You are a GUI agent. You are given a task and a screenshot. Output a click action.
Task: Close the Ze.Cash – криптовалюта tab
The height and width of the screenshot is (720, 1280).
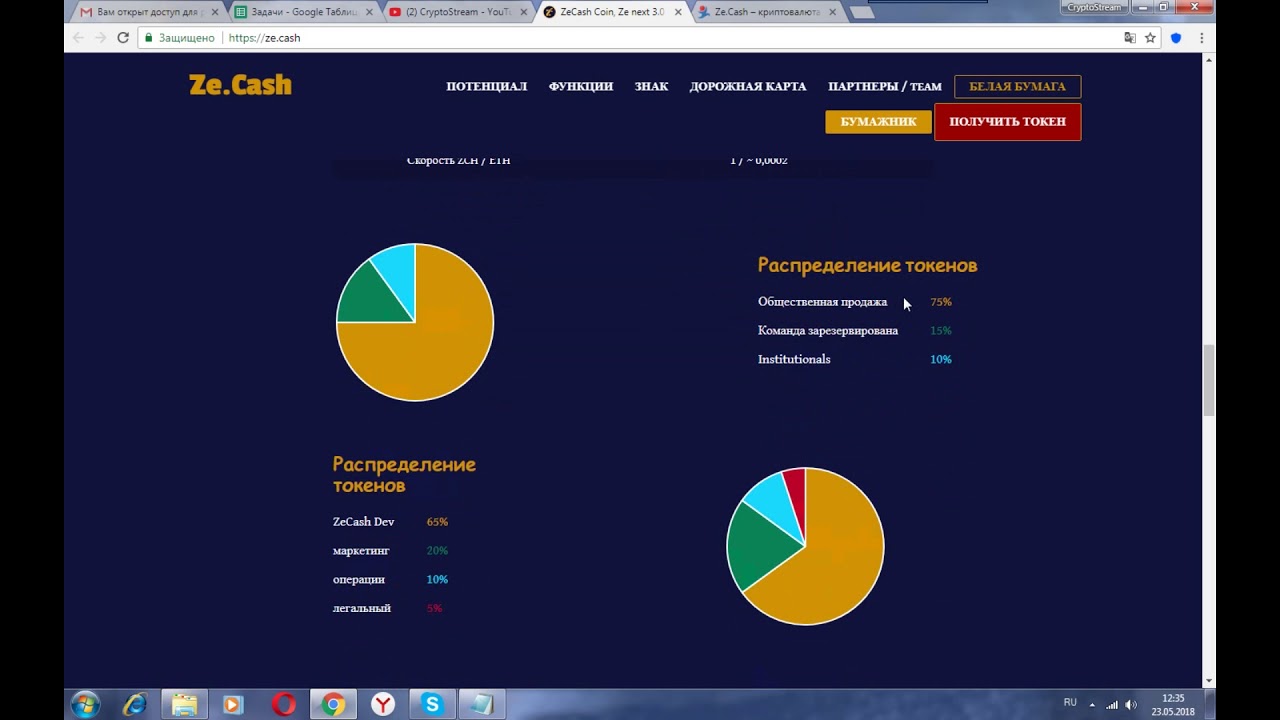point(832,12)
